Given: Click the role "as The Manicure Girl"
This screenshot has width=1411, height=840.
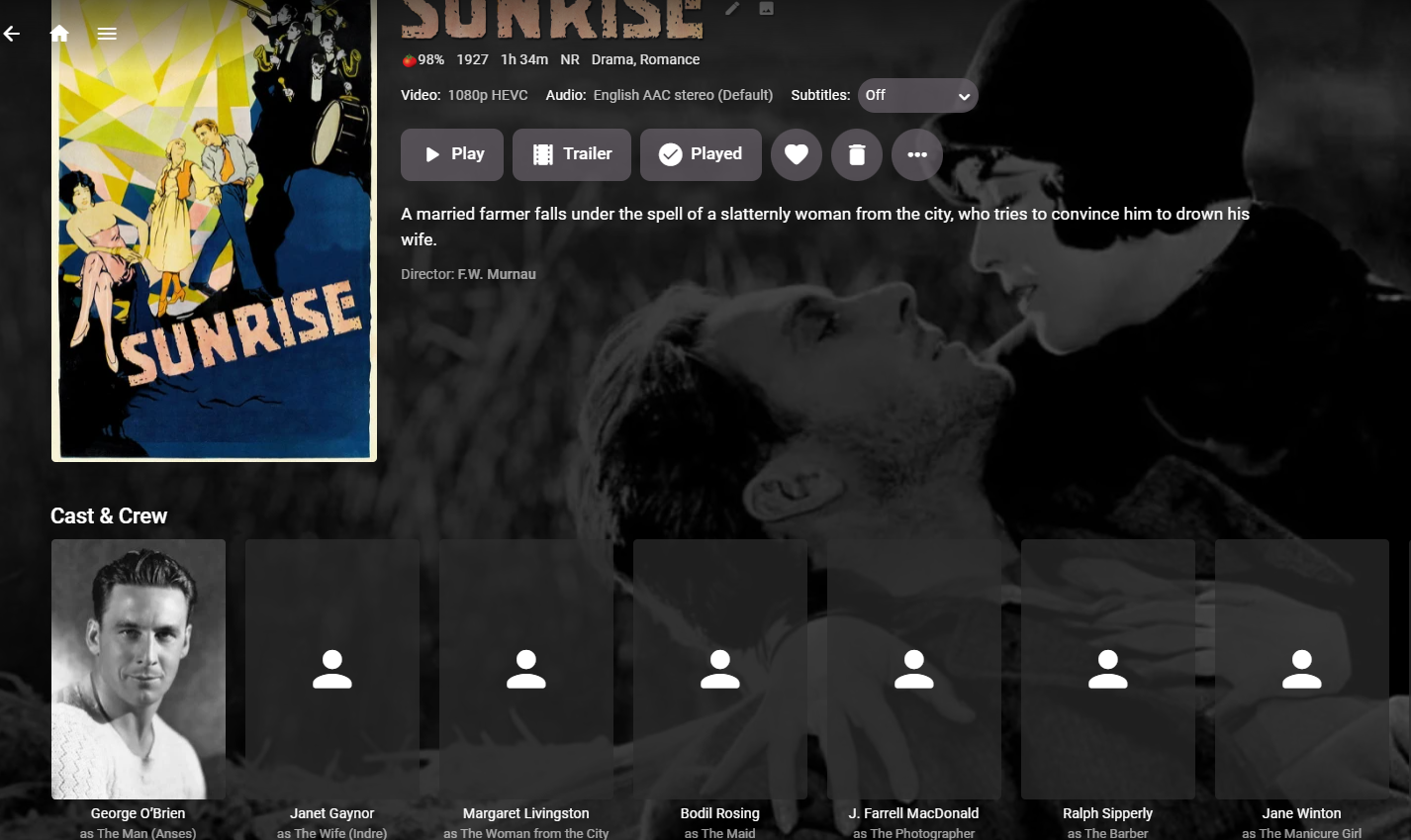Looking at the screenshot, I should coord(1302,833).
